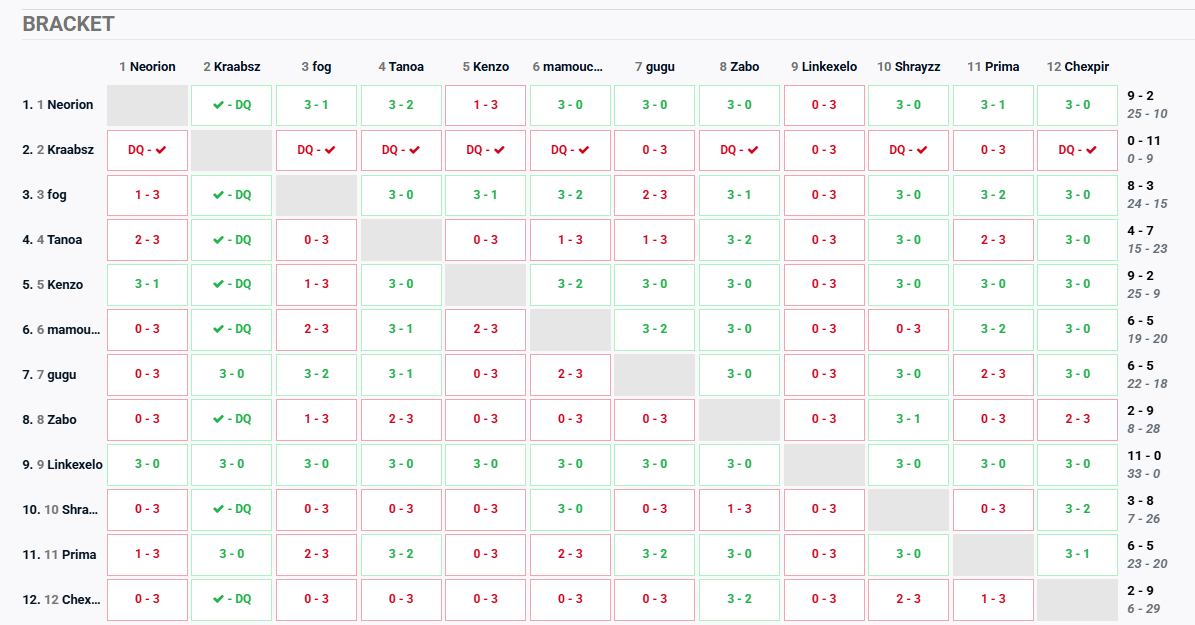Select the Kraabsz column header
Screen dimensions: 1195x625
[232, 67]
